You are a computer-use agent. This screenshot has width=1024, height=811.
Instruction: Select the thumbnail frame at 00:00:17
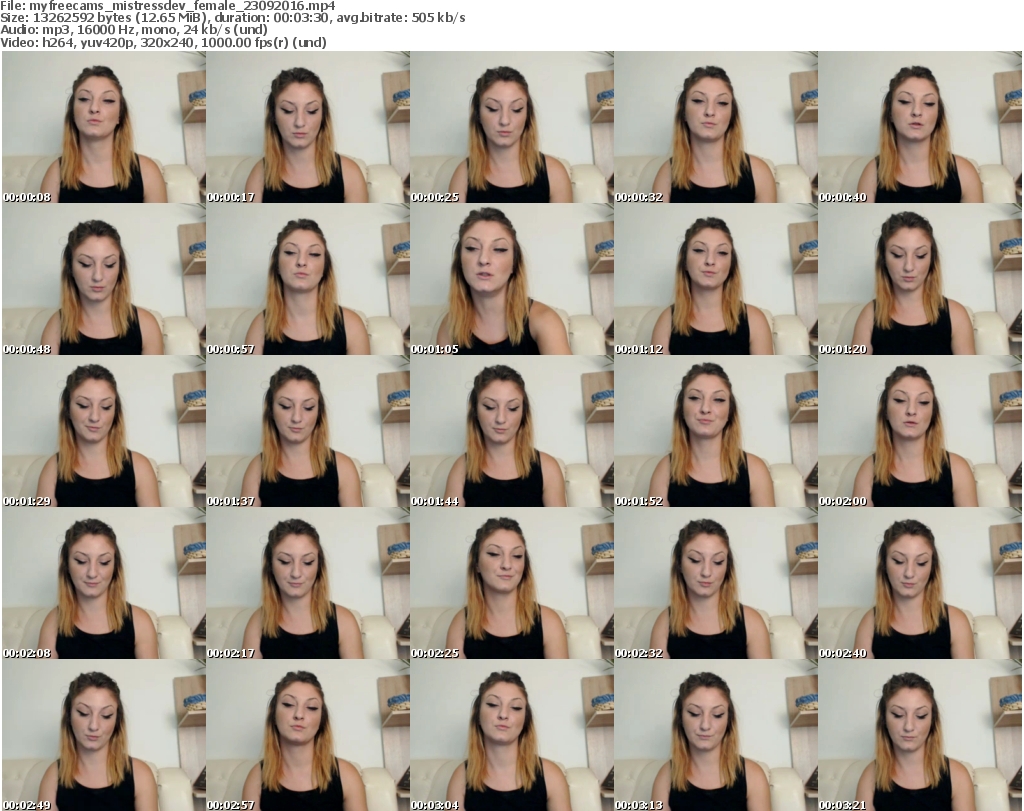pyautogui.click(x=308, y=127)
